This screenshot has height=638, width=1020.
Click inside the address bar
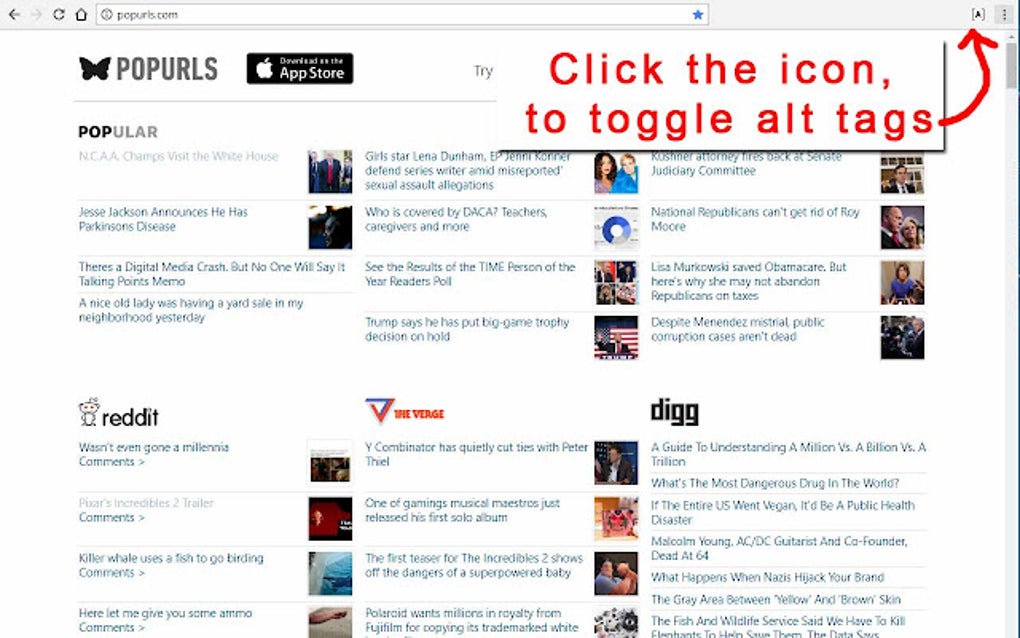pos(300,14)
